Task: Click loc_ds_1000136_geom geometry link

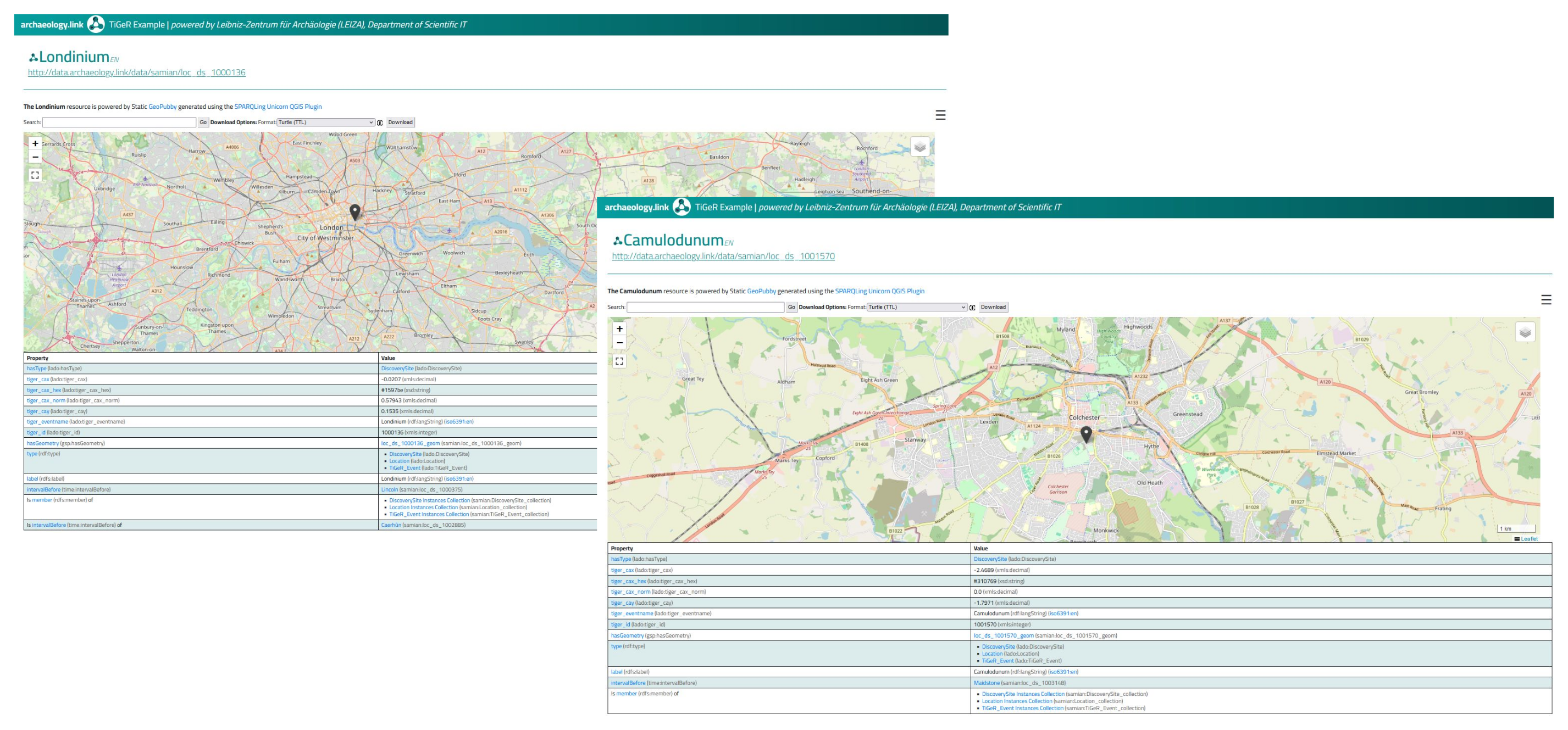Action: pos(410,443)
